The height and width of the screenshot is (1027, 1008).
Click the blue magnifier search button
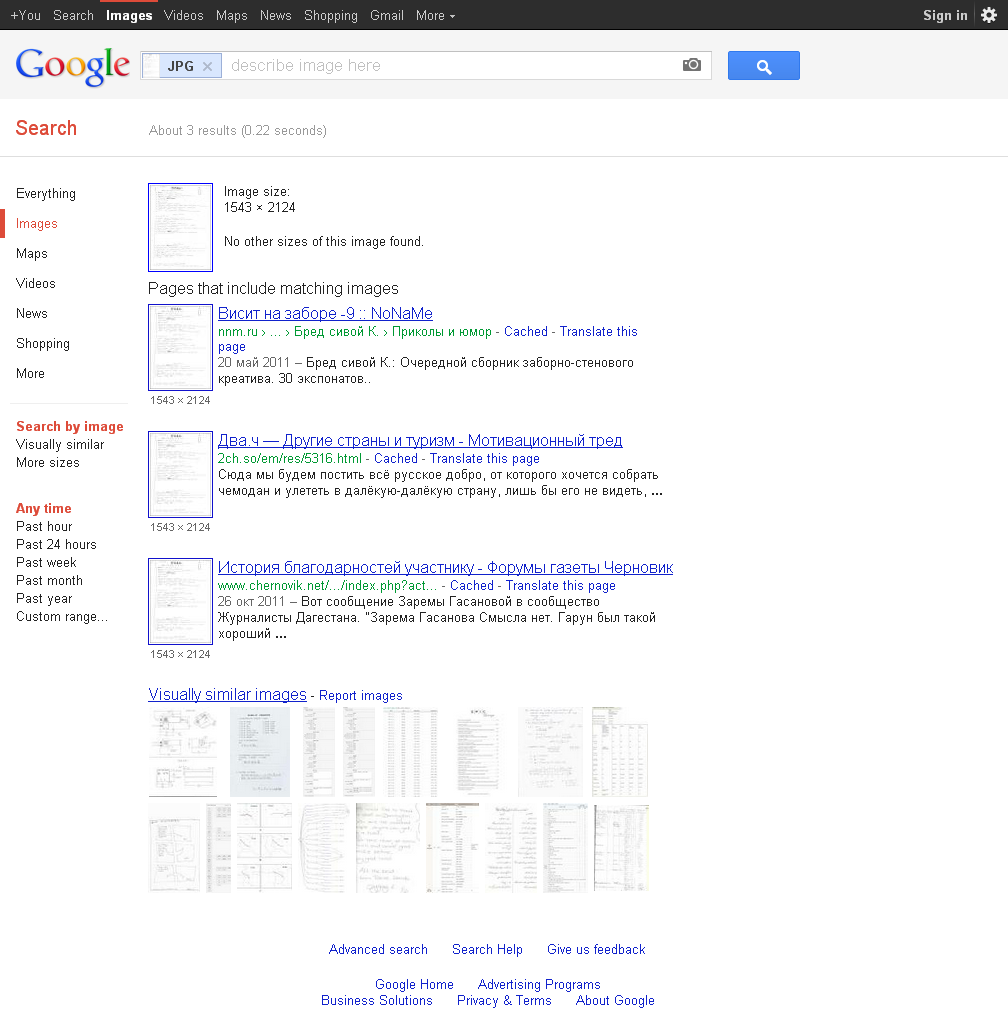click(x=764, y=65)
